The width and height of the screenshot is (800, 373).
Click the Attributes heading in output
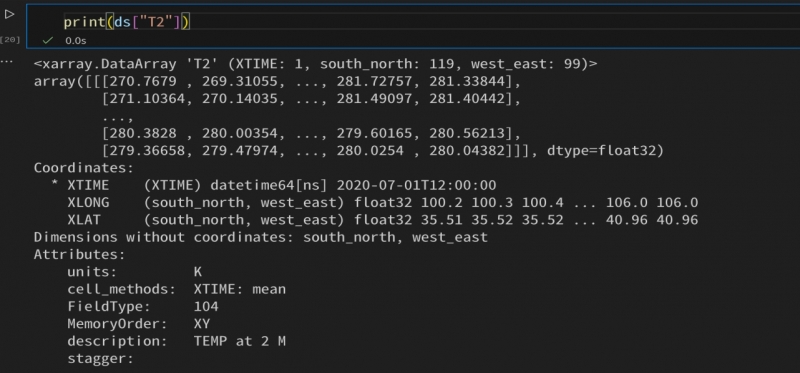pos(80,254)
